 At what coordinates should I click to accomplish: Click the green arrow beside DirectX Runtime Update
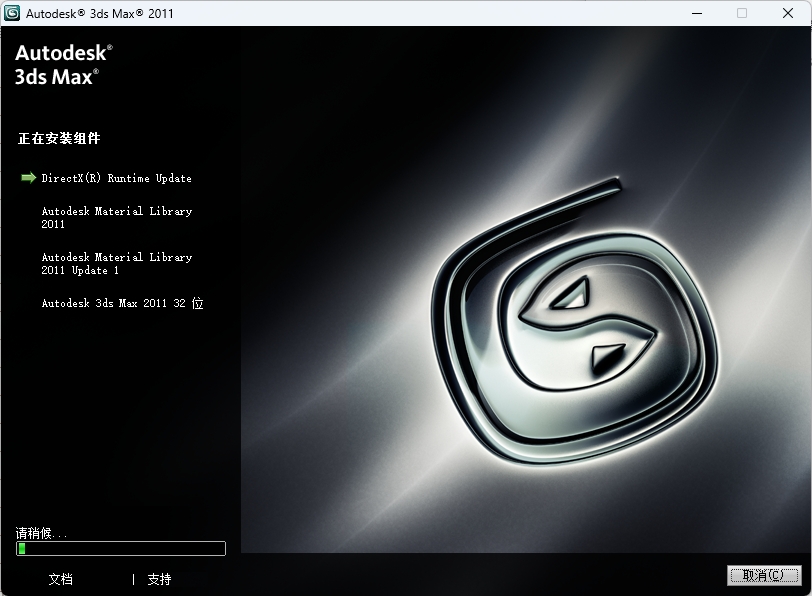[28, 178]
